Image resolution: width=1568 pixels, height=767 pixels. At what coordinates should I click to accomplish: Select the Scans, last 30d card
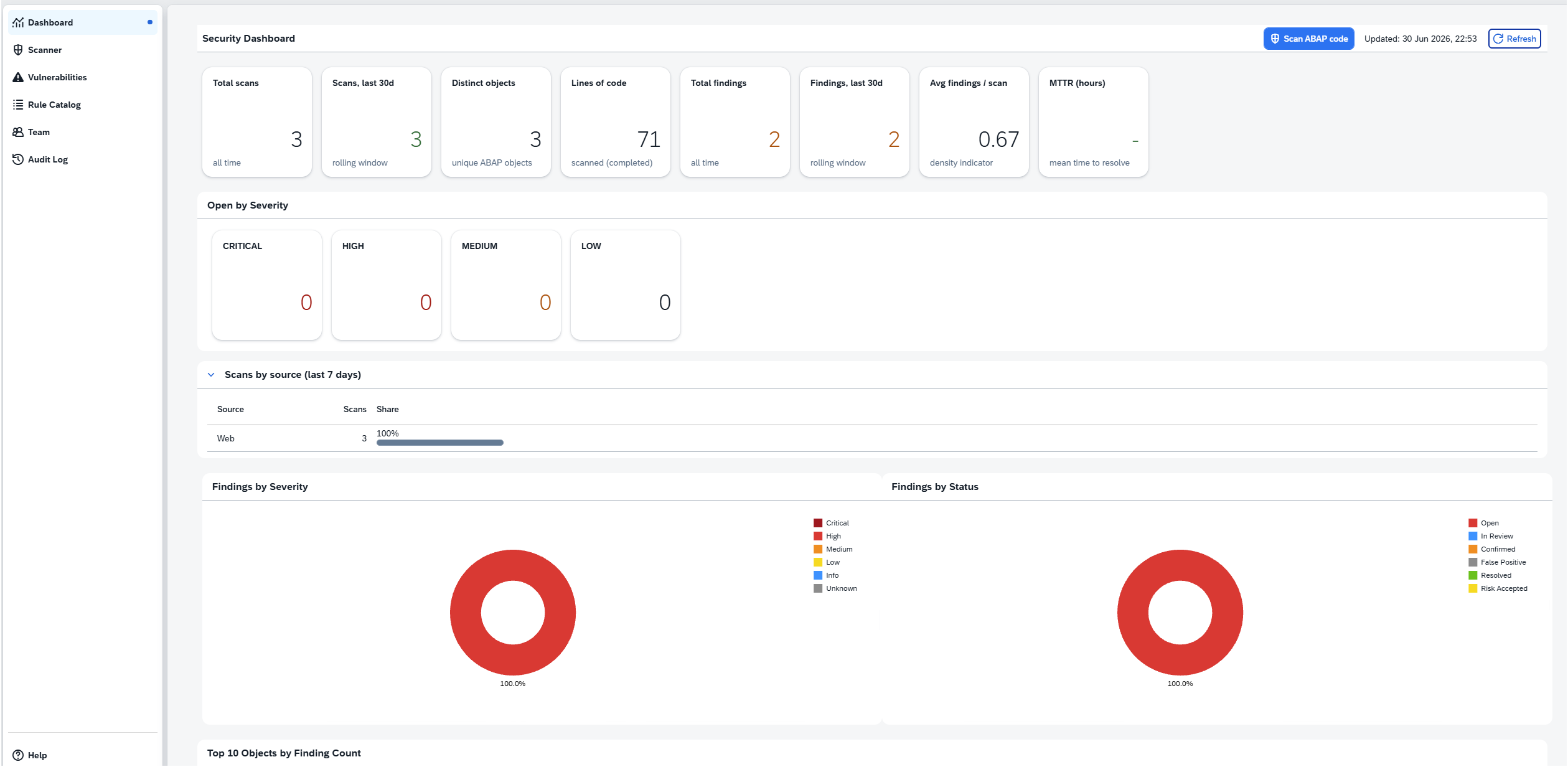click(x=377, y=122)
